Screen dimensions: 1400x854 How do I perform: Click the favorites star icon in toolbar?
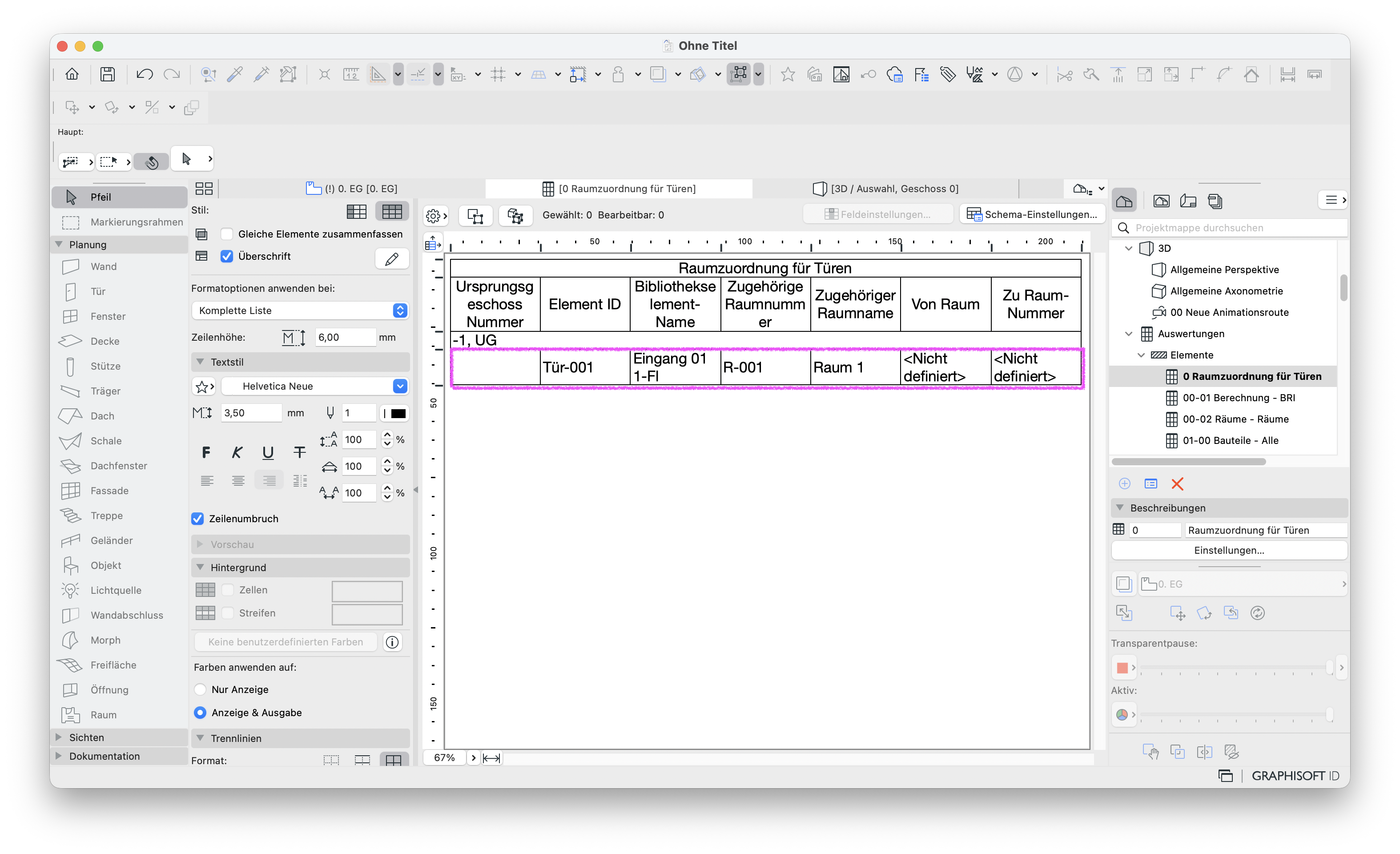788,74
